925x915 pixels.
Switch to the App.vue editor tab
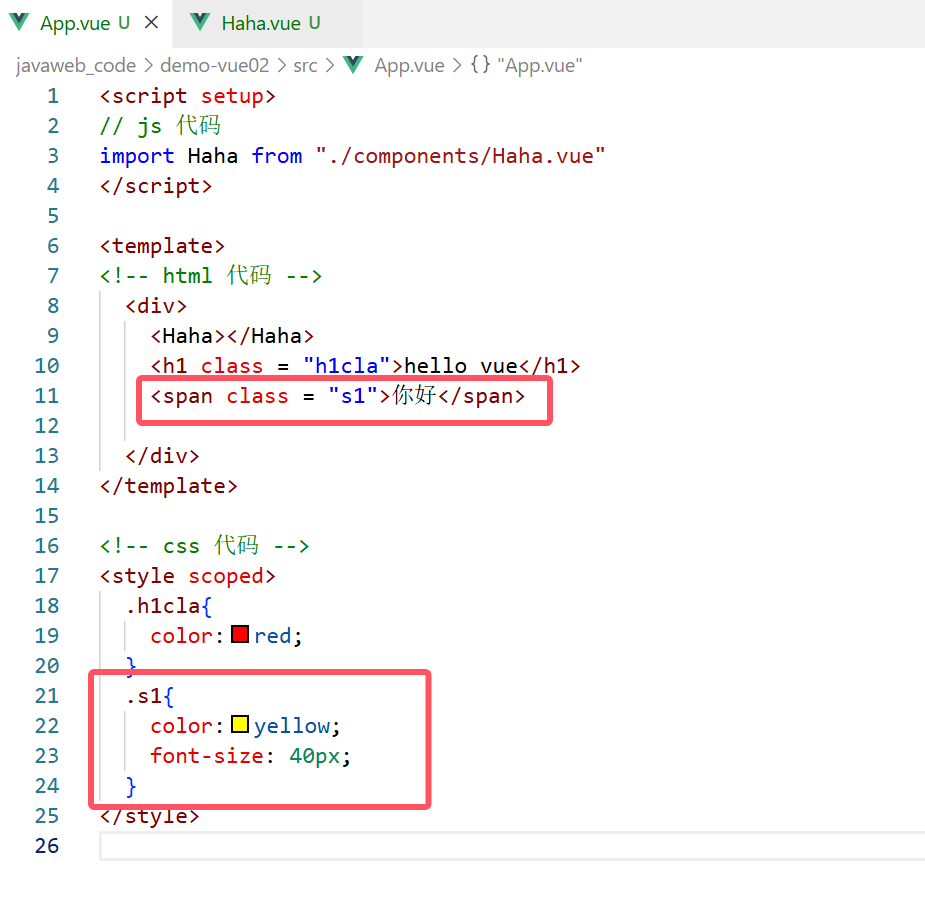(x=86, y=24)
